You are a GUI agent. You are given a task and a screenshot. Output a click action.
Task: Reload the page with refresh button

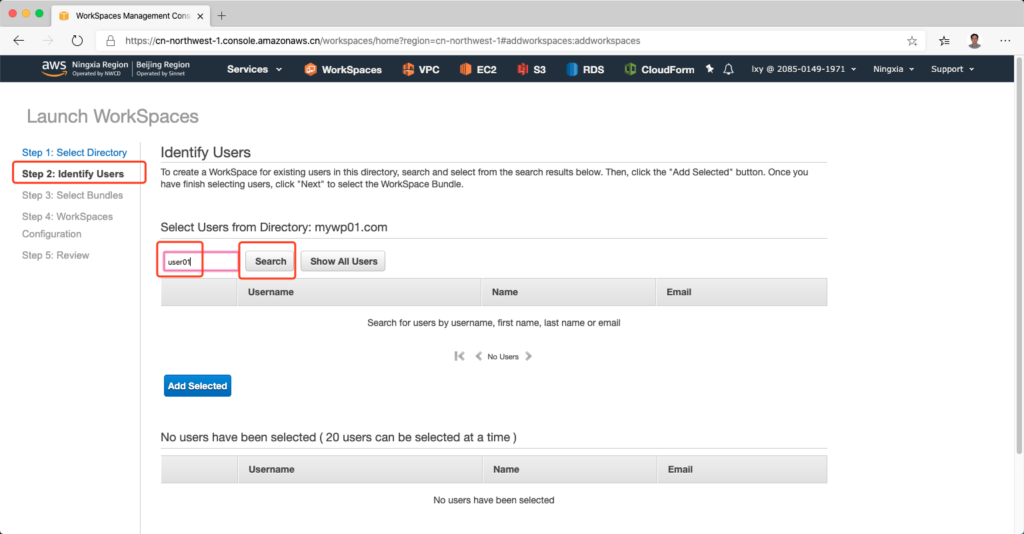click(x=77, y=41)
